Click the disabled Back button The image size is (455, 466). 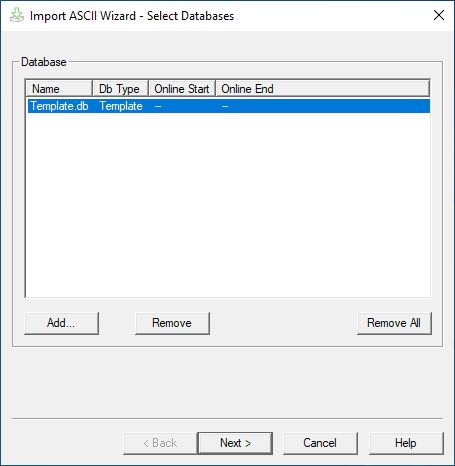[160, 443]
